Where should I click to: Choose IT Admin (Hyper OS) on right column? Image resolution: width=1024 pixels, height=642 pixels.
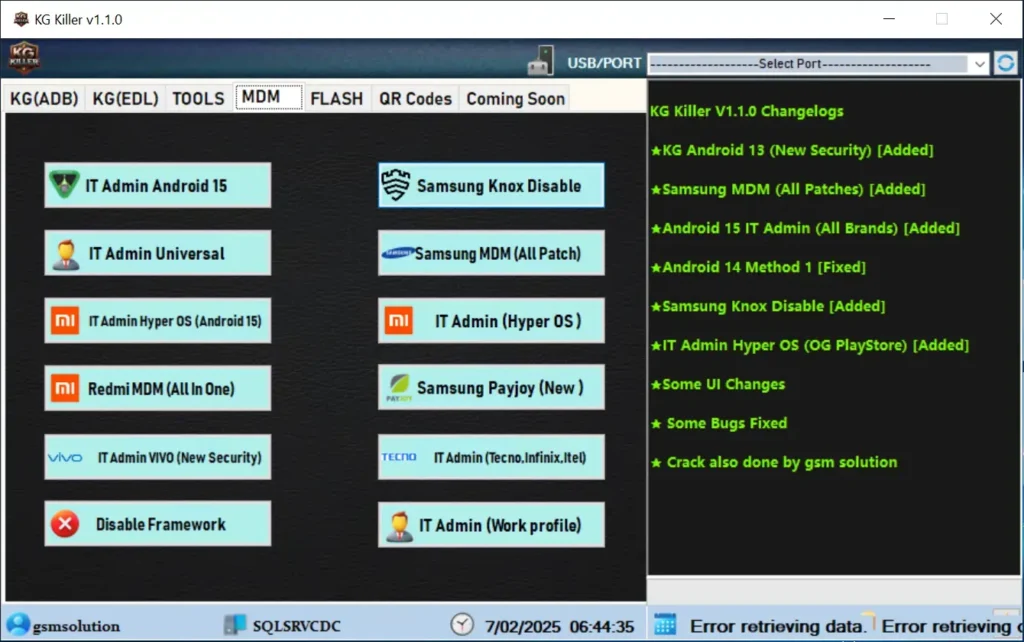click(x=491, y=321)
